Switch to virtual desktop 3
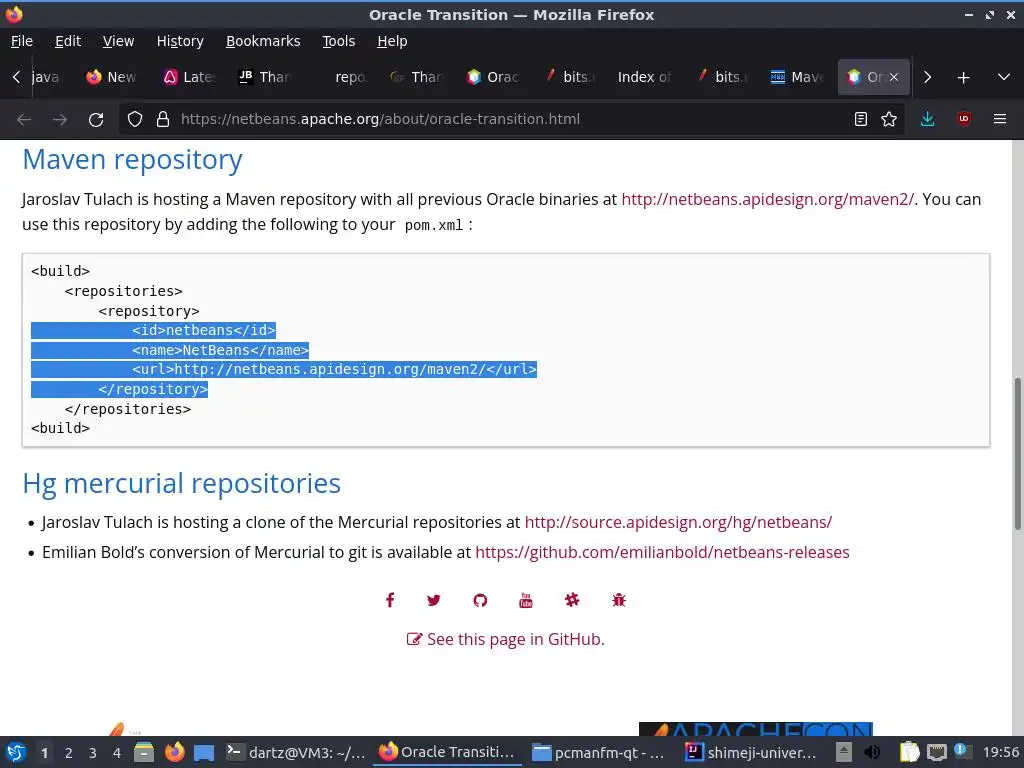The width and height of the screenshot is (1024, 768). 93,753
